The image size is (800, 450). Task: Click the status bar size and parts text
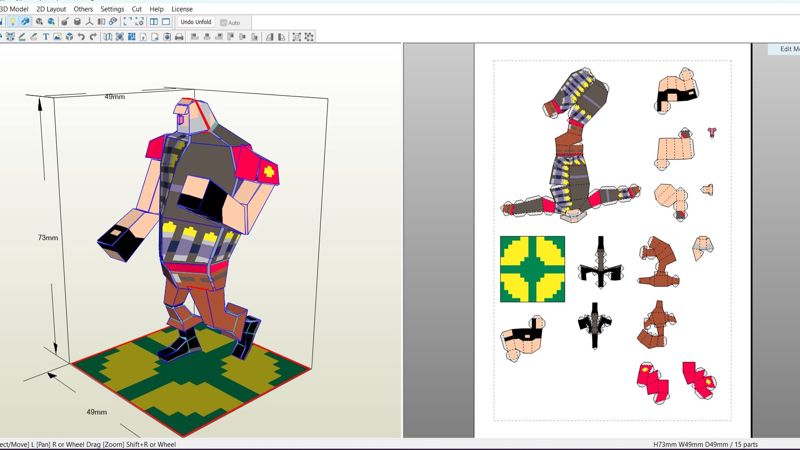pos(706,445)
